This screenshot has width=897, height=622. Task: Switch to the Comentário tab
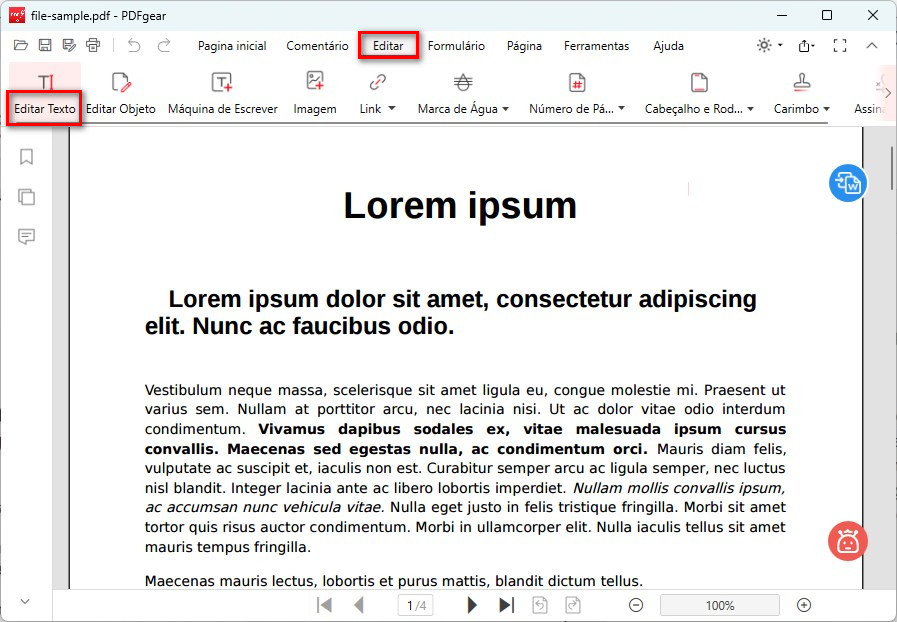pyautogui.click(x=317, y=46)
